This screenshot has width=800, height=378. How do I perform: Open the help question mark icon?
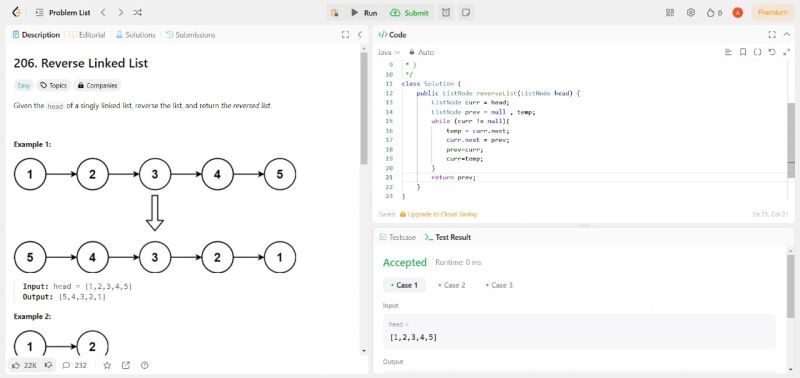click(144, 365)
